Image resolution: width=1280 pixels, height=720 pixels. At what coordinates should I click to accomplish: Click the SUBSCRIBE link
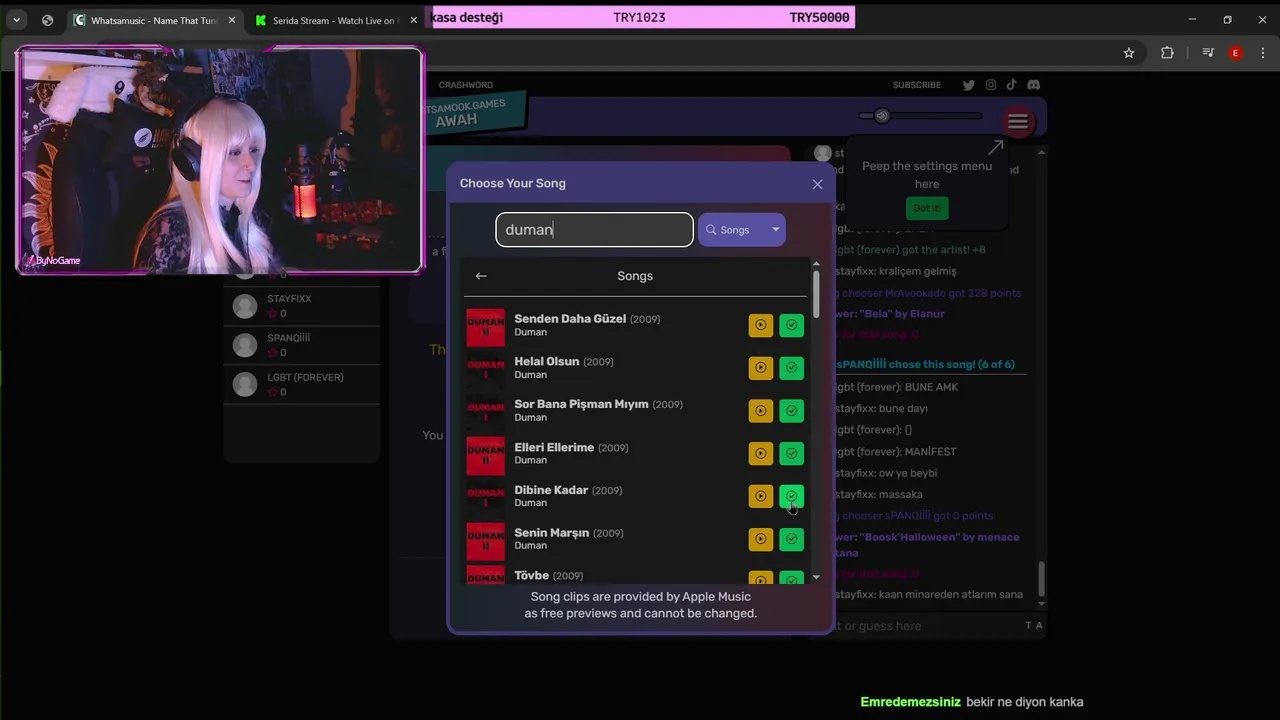pos(917,85)
